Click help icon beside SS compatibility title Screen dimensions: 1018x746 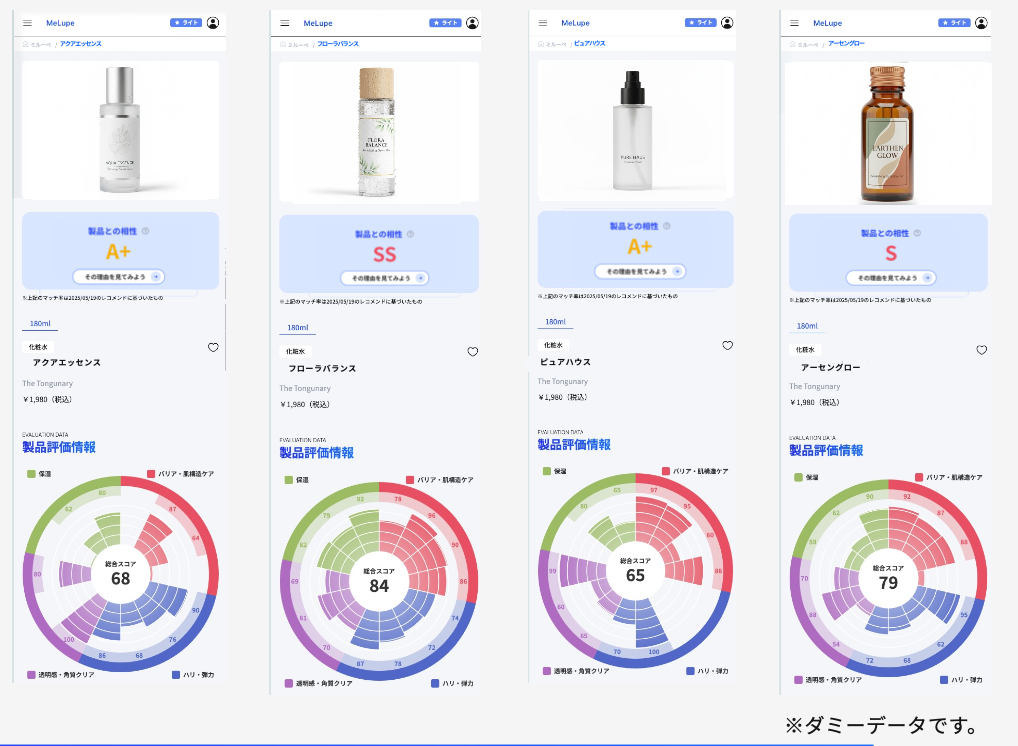pos(410,234)
